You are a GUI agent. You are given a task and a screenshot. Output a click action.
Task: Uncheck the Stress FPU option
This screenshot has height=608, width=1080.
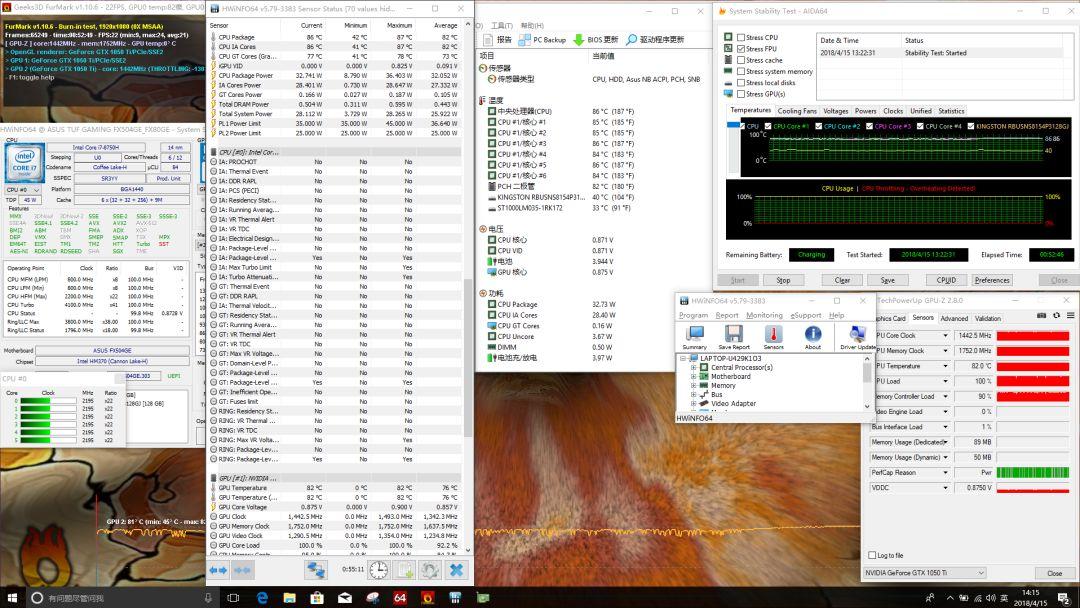tap(741, 48)
